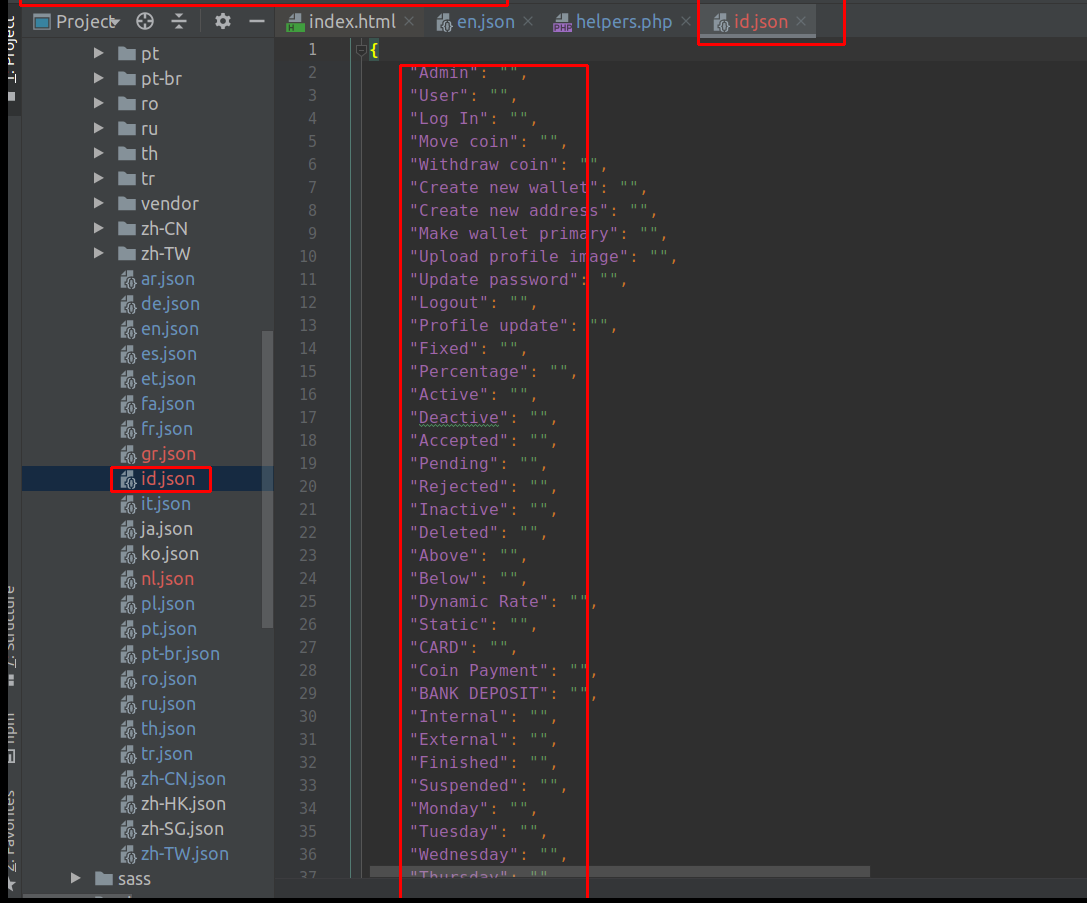1087x903 pixels.
Task: Open Project panel settings gear
Action: 223,21
